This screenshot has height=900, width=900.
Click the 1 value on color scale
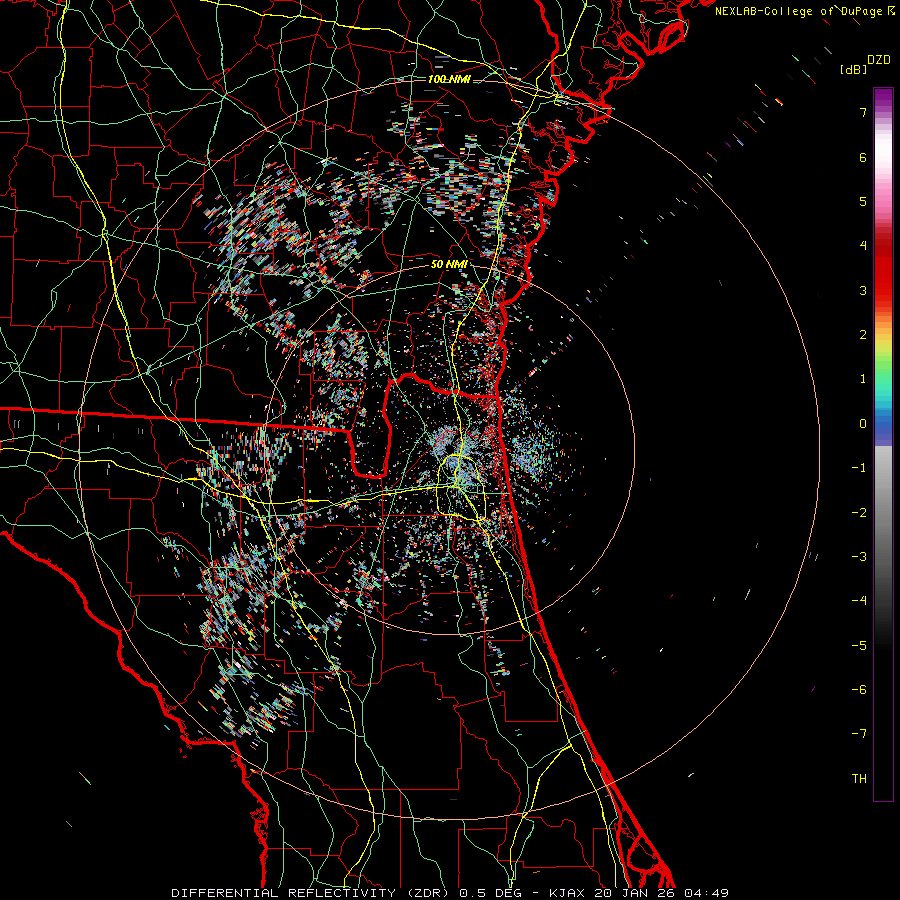(x=863, y=379)
